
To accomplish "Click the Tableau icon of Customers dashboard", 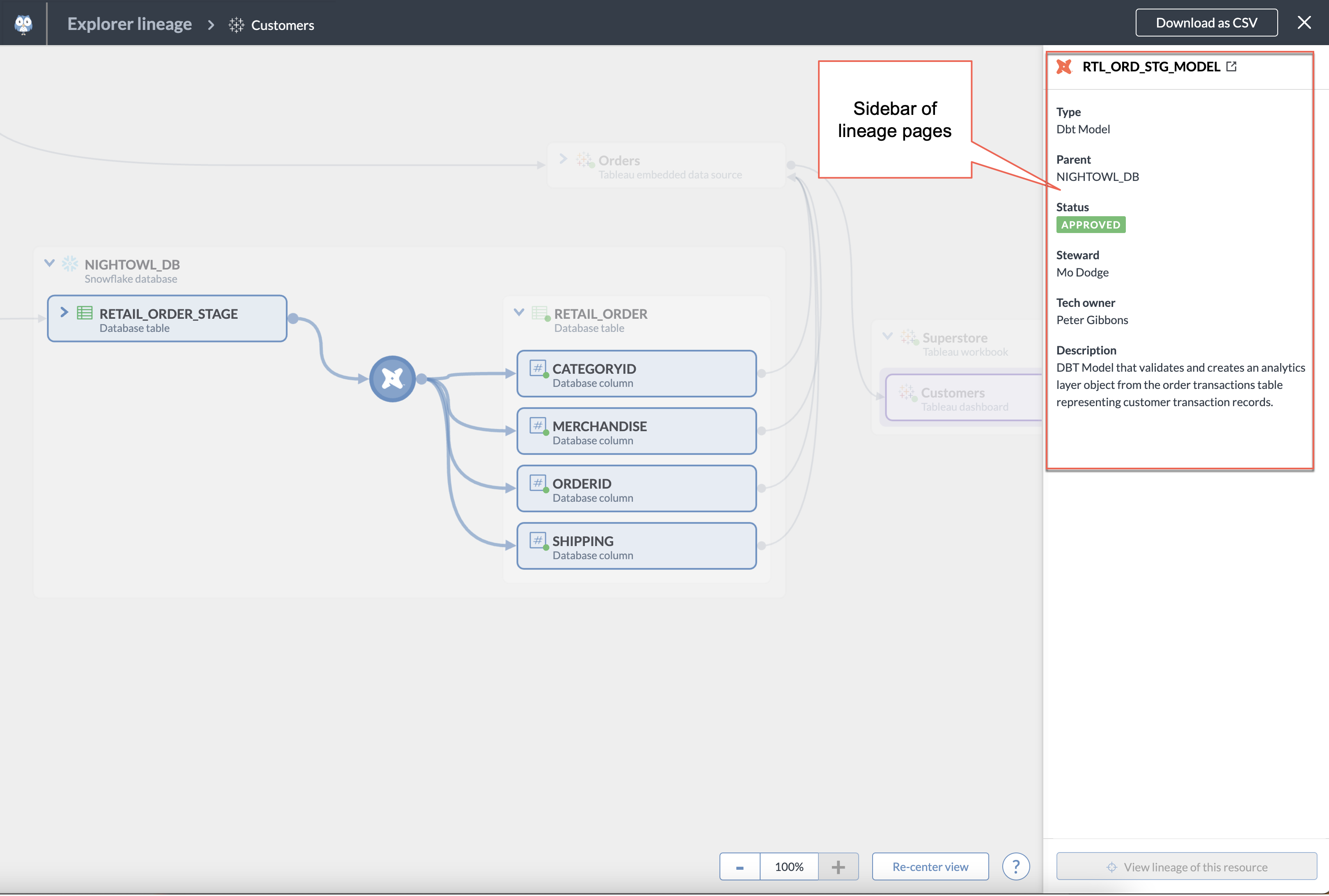I will pos(907,392).
